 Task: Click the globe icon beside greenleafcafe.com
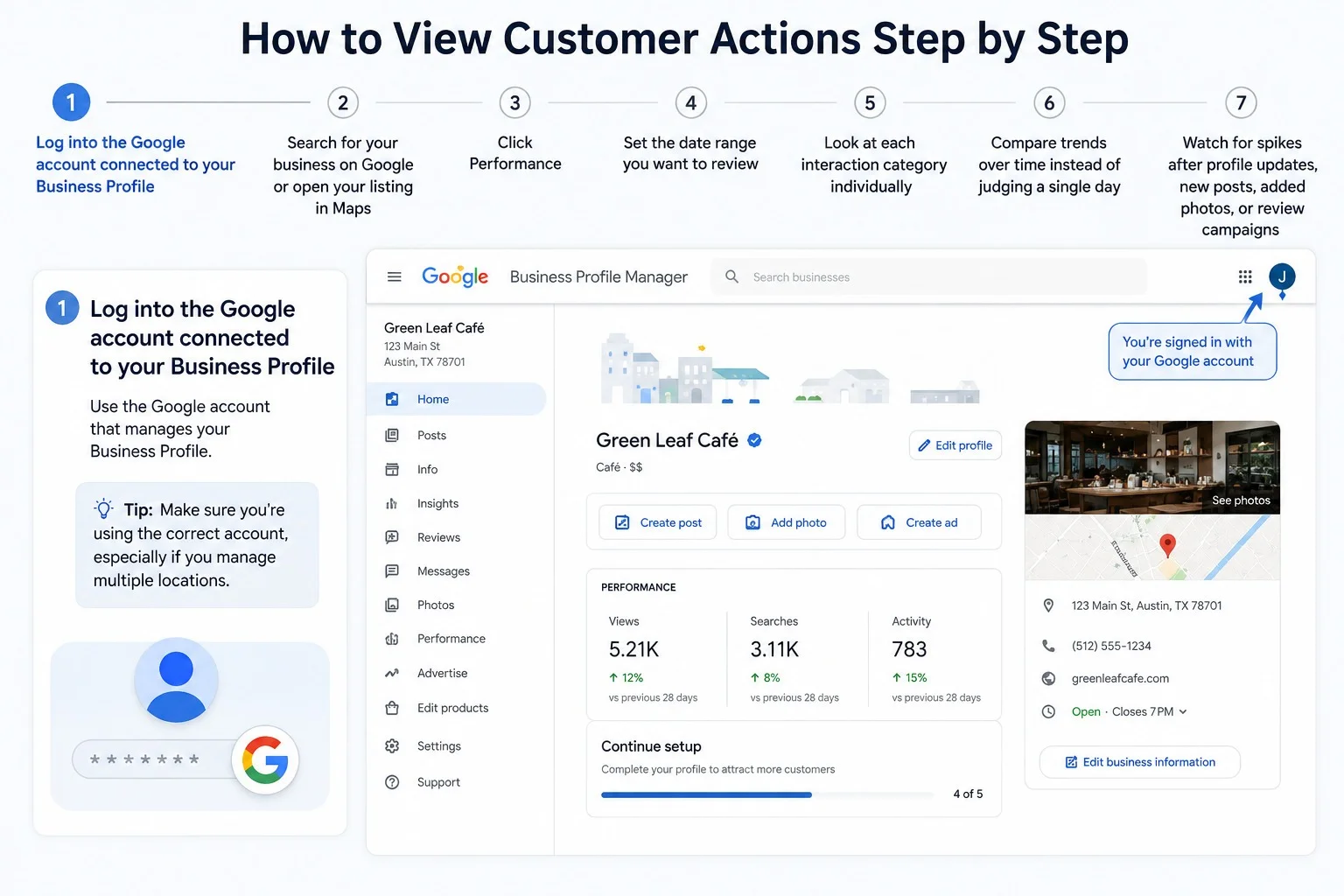click(1048, 678)
